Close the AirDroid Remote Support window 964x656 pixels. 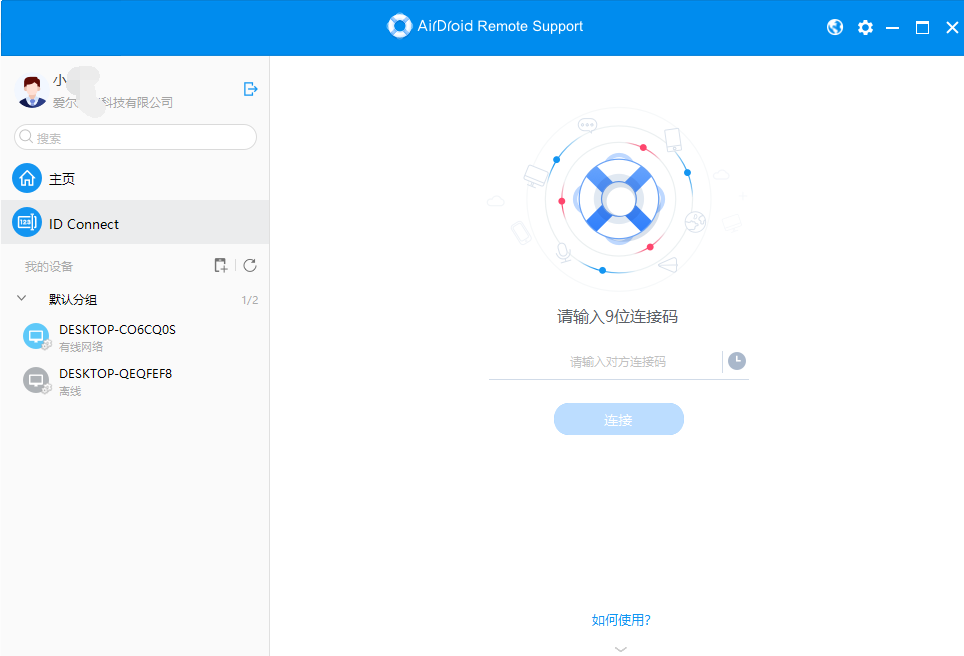point(952,28)
